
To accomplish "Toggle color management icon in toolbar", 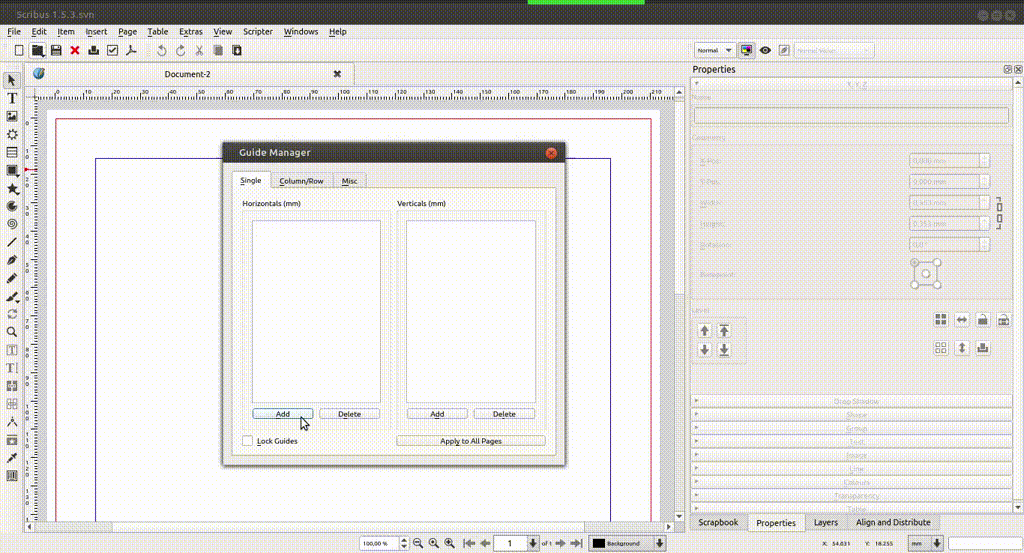I will (746, 50).
